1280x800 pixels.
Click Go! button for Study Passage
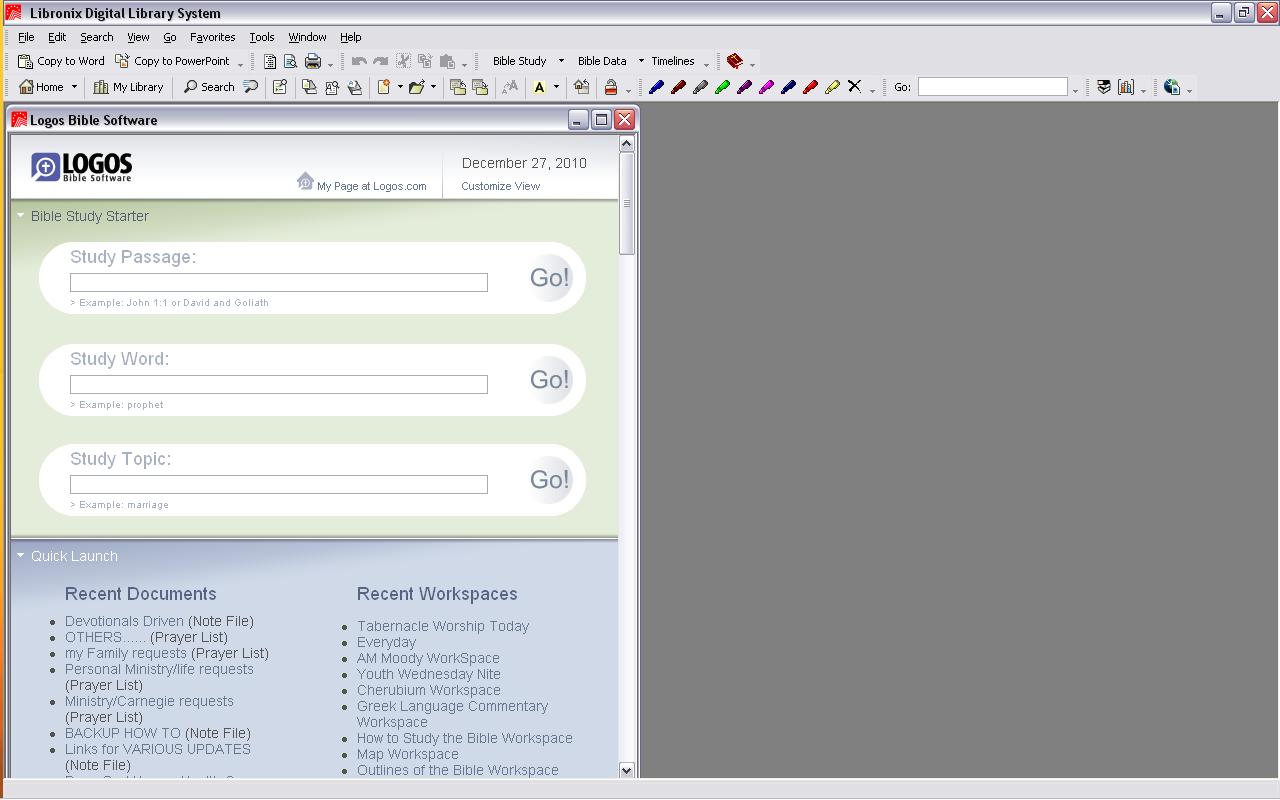[x=550, y=278]
